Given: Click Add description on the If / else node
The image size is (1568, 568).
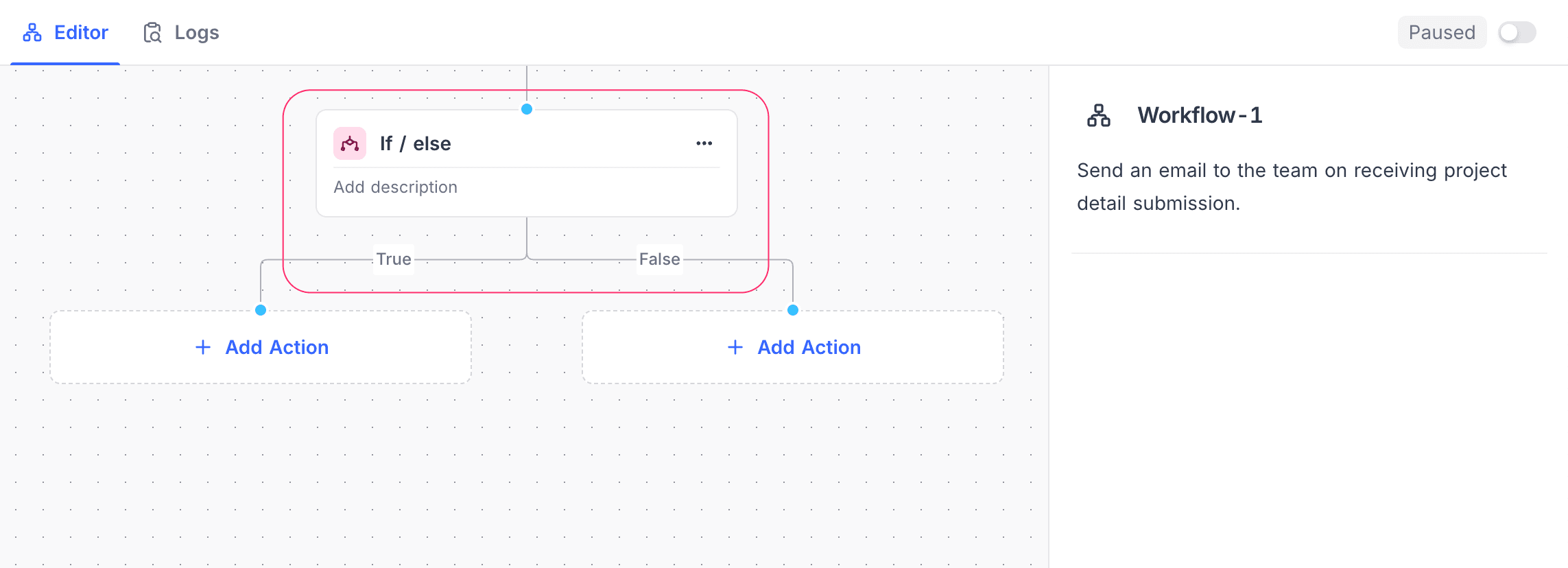Looking at the screenshot, I should 396,187.
